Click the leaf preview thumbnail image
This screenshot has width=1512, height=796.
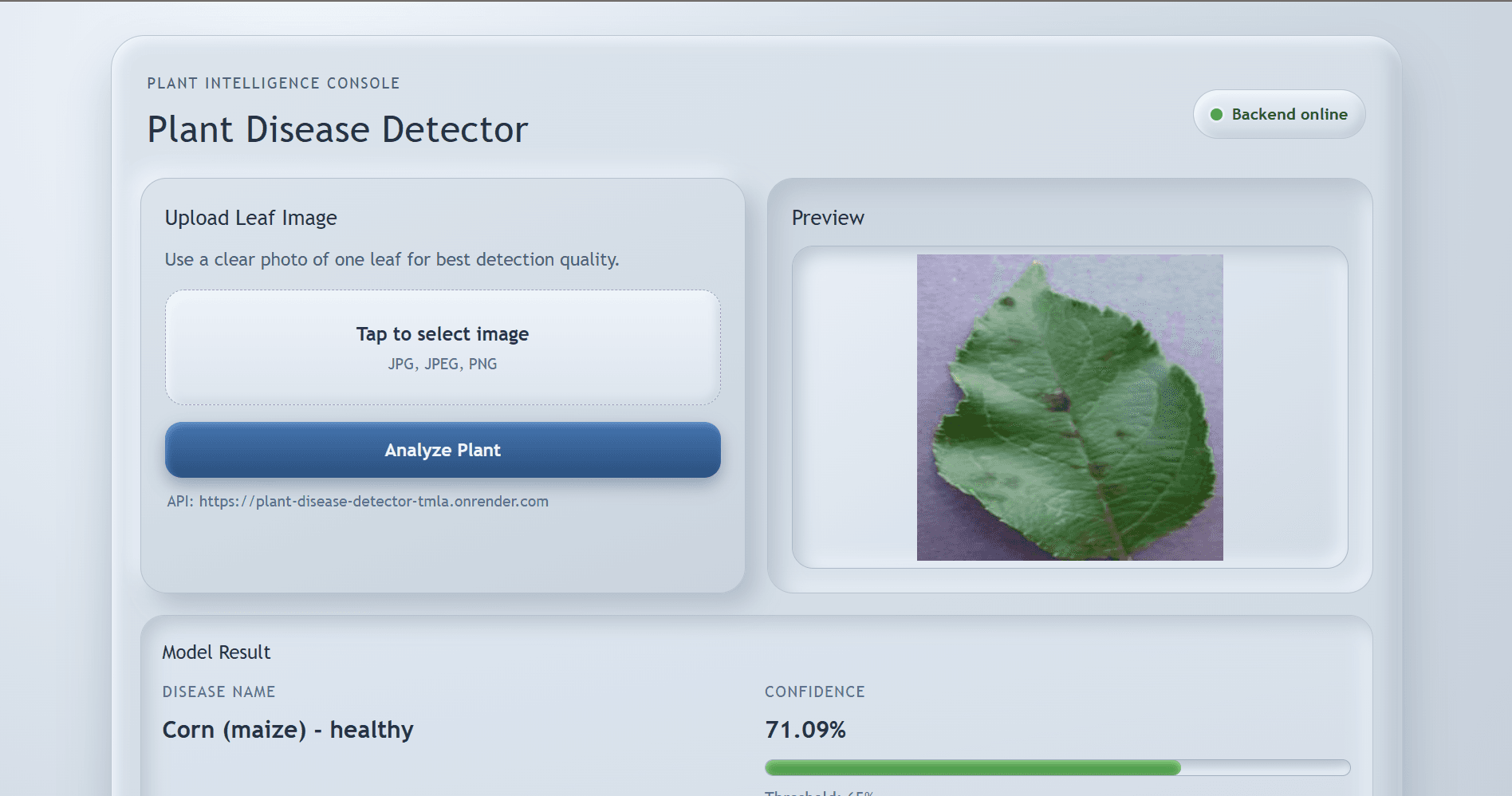(1069, 407)
